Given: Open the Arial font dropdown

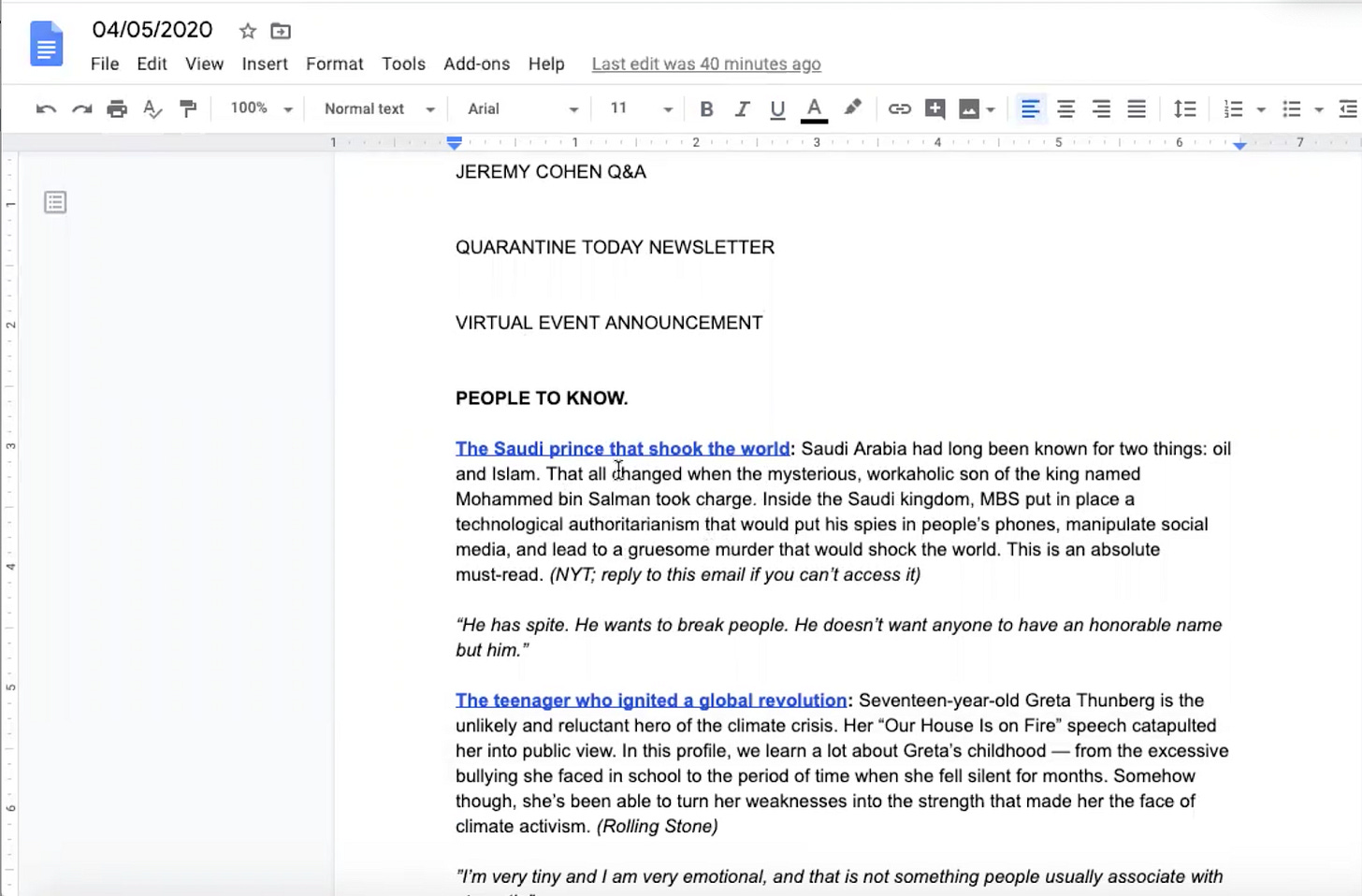Looking at the screenshot, I should point(523,108).
